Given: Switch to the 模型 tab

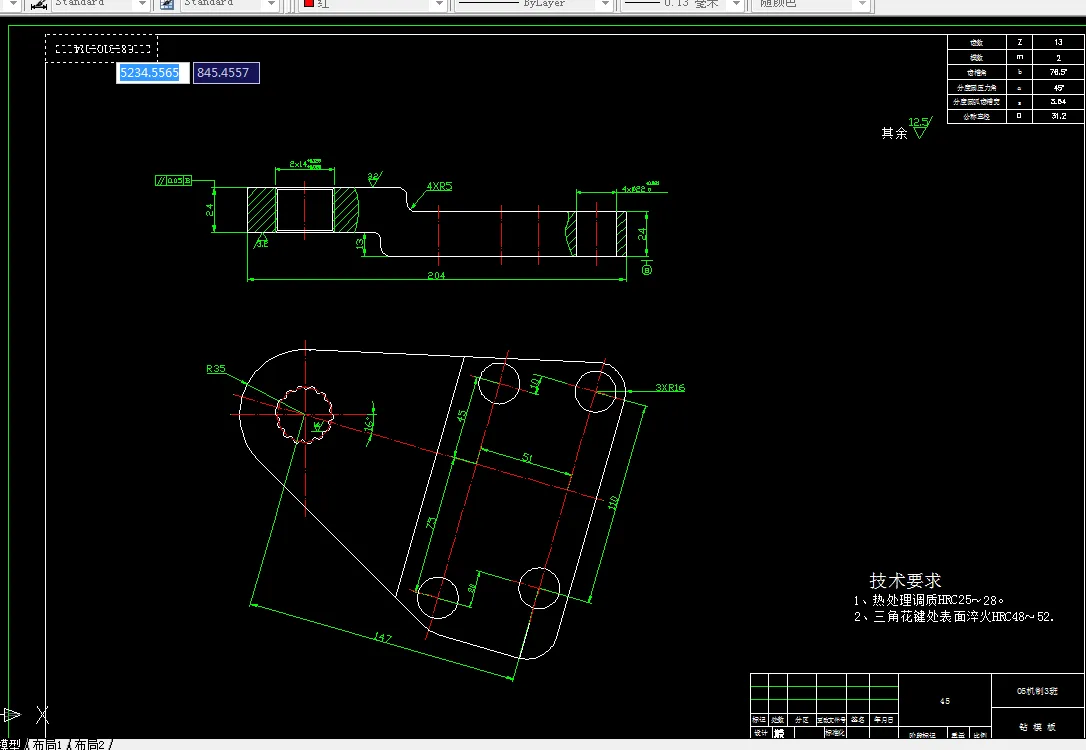Looking at the screenshot, I should pos(10,744).
